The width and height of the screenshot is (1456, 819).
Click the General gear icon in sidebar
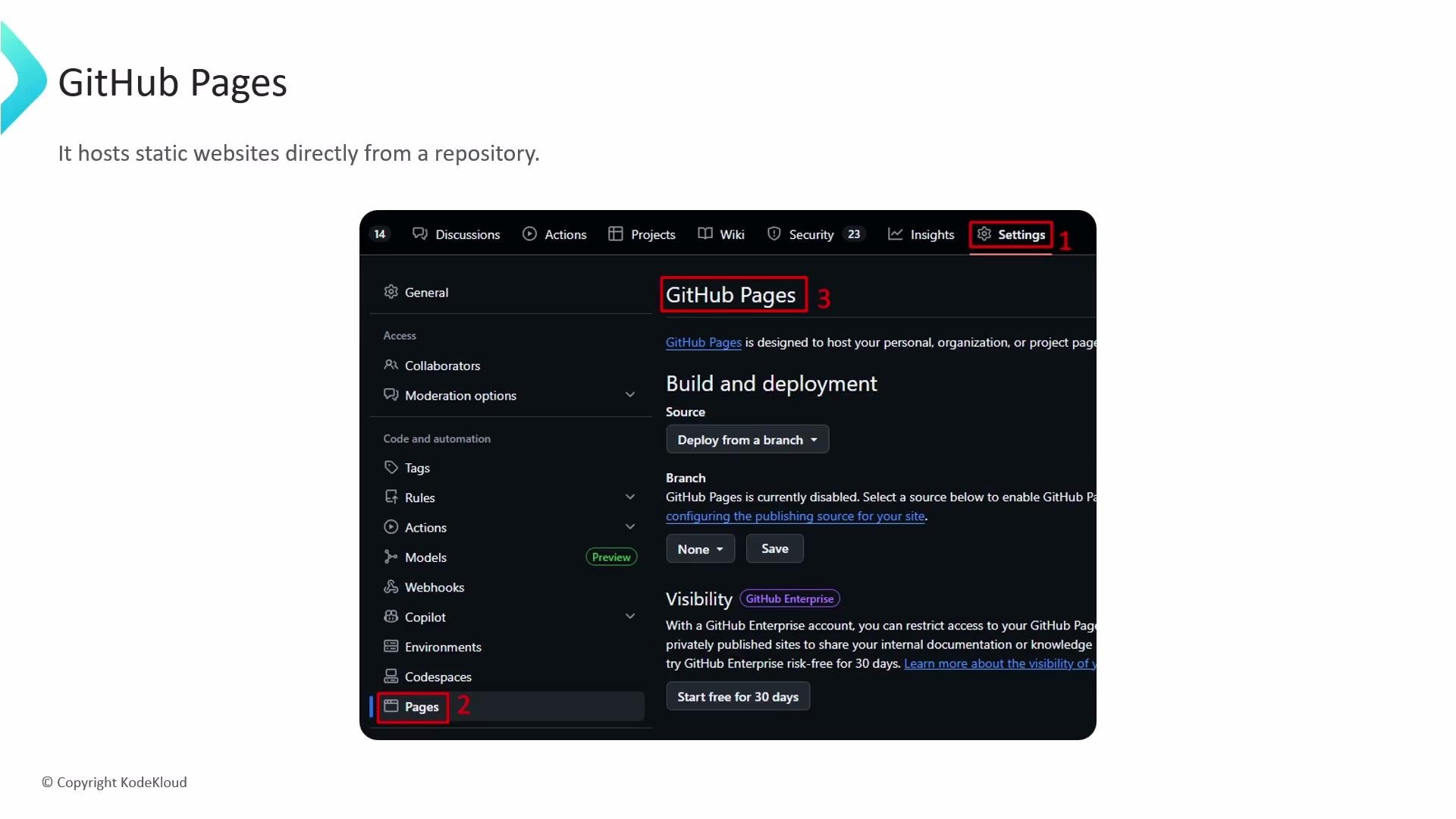point(391,292)
